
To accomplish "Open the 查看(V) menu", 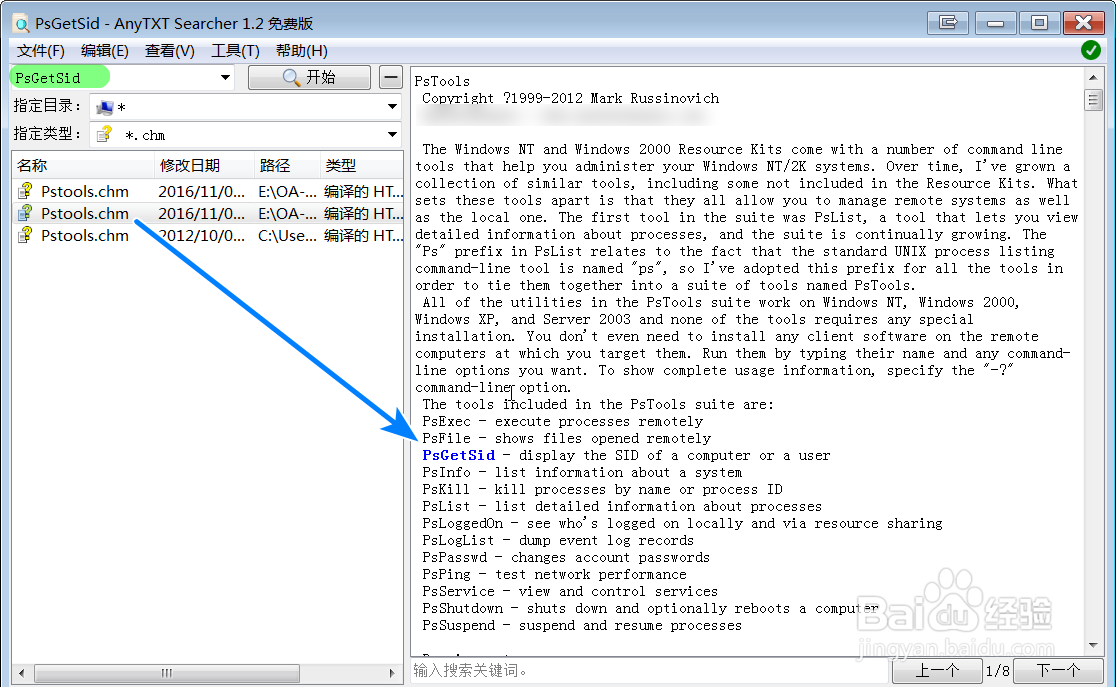I will pyautogui.click(x=169, y=51).
